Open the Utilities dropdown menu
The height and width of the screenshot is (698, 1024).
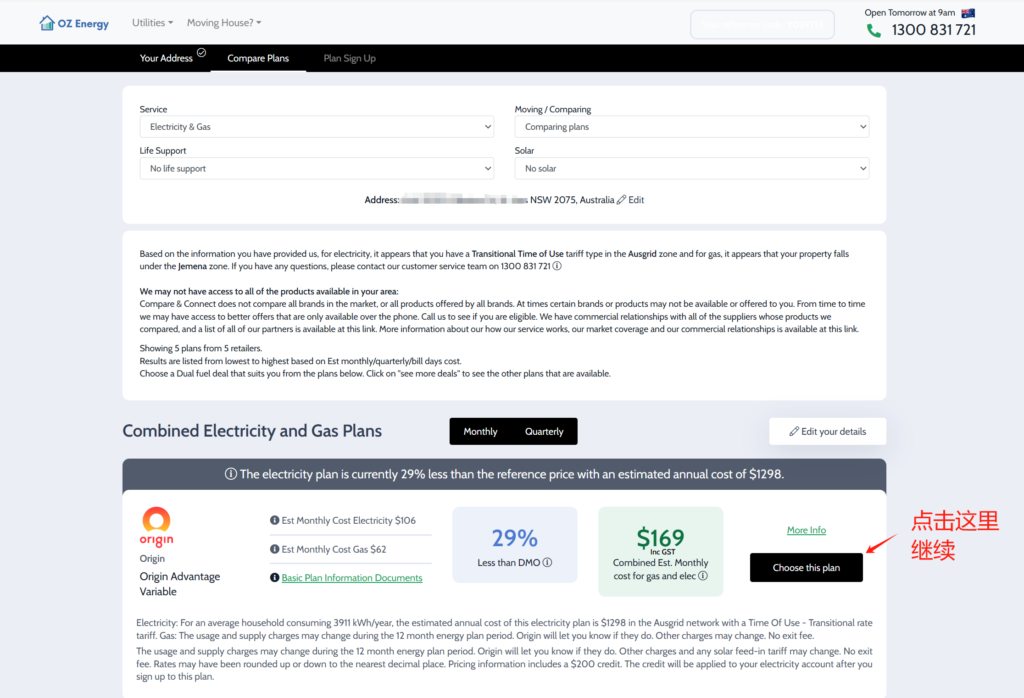point(152,23)
